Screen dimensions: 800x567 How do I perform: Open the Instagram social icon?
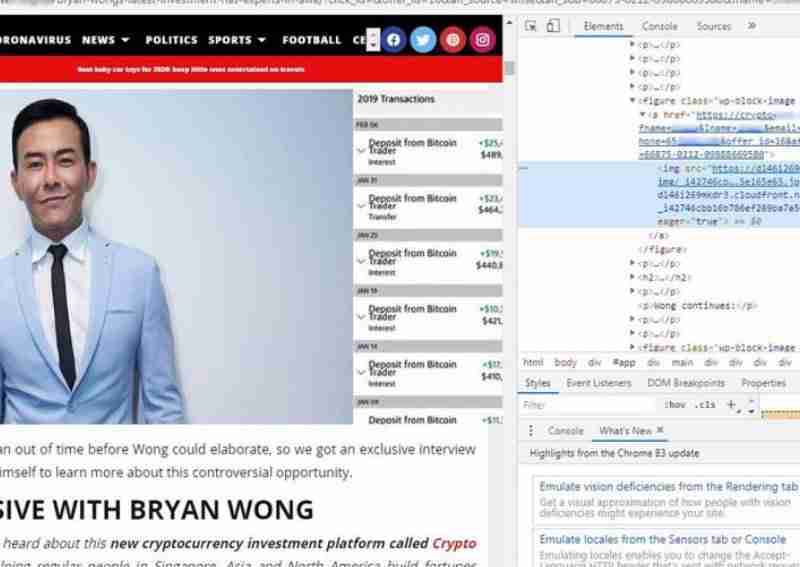[483, 40]
